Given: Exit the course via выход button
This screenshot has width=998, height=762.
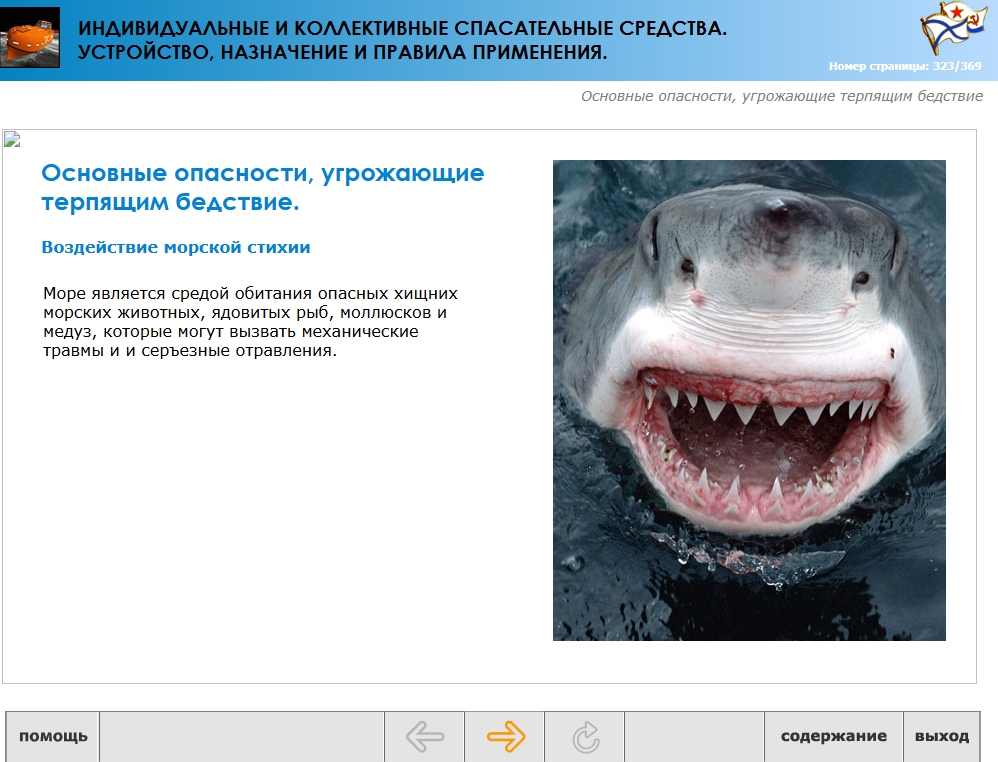Looking at the screenshot, I should (941, 737).
